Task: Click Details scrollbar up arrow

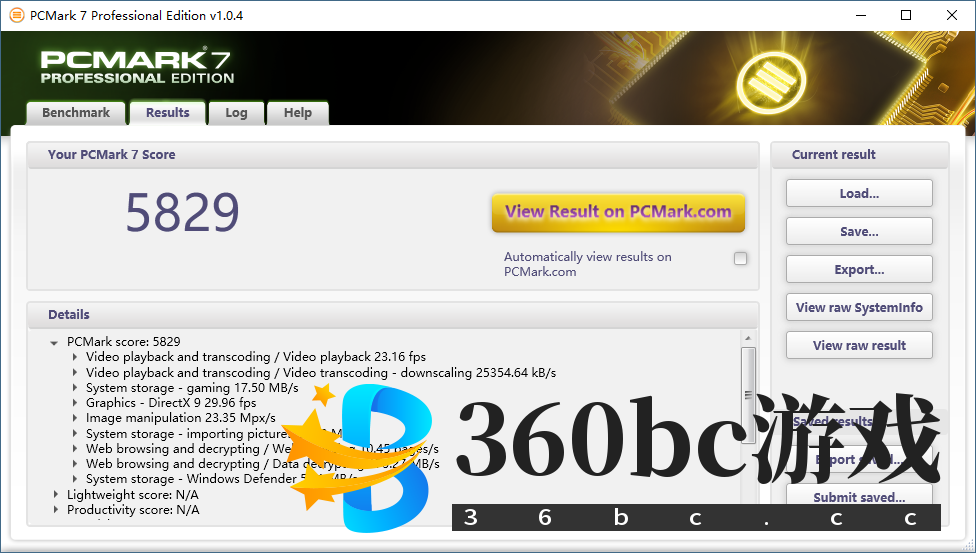Action: tap(747, 339)
